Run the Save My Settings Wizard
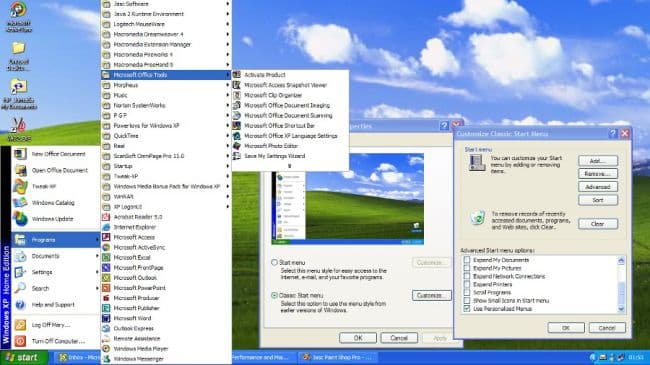This screenshot has height=365, width=650. [290, 156]
